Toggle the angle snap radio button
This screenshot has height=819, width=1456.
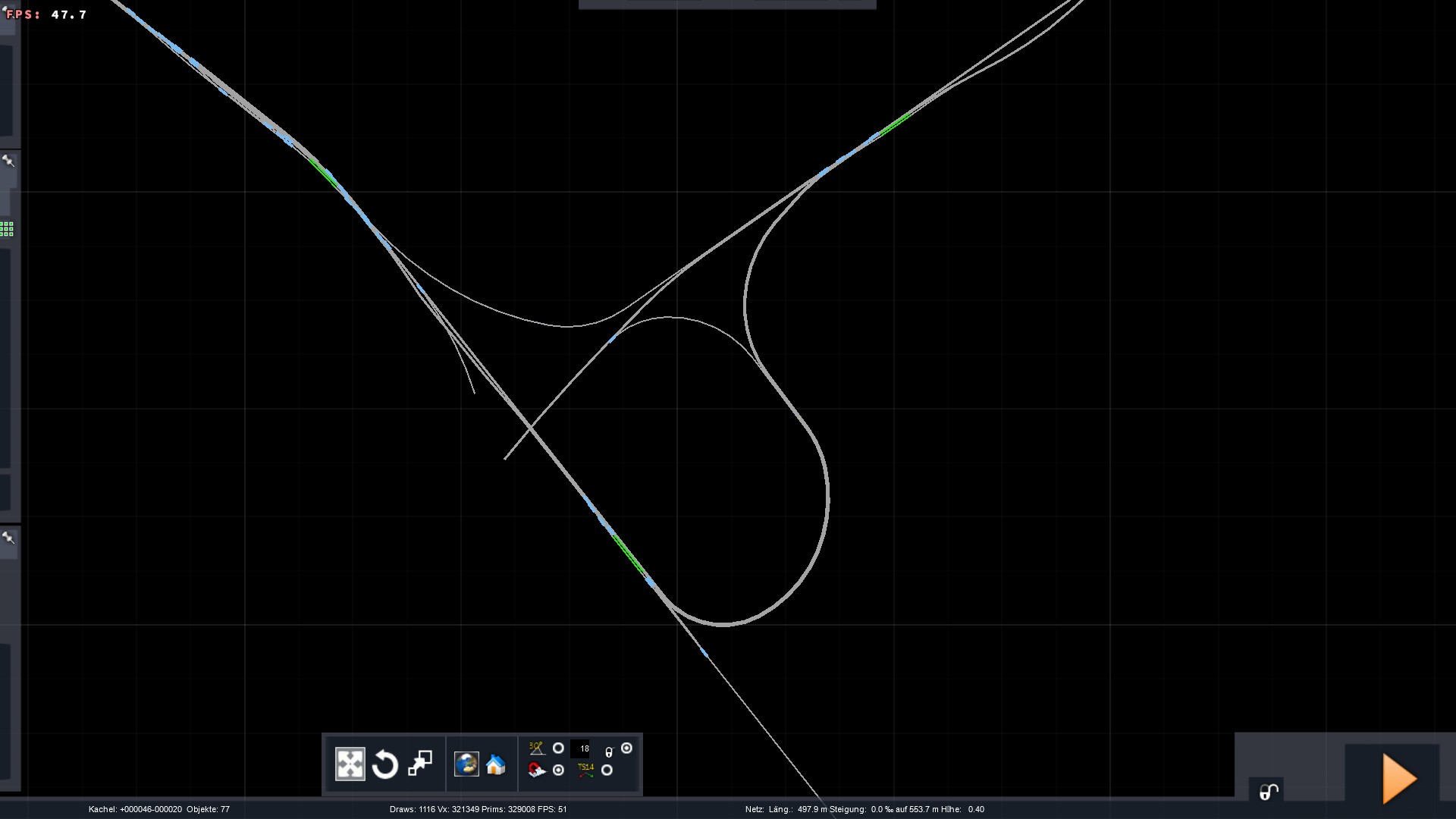(558, 748)
